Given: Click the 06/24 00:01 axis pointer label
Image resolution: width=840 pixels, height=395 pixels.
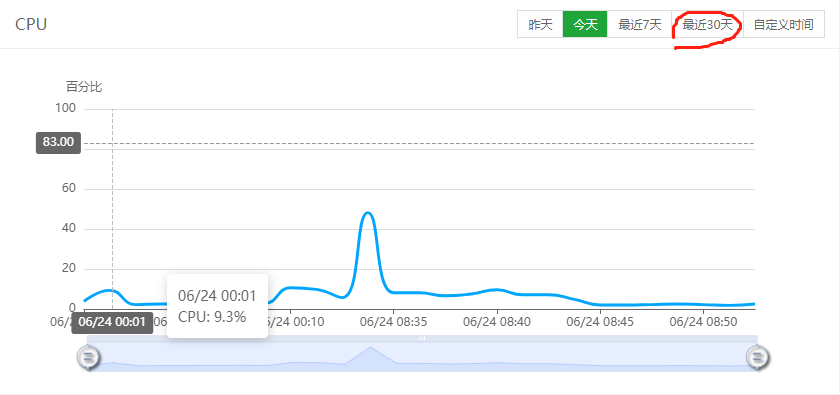Looking at the screenshot, I should point(112,322).
